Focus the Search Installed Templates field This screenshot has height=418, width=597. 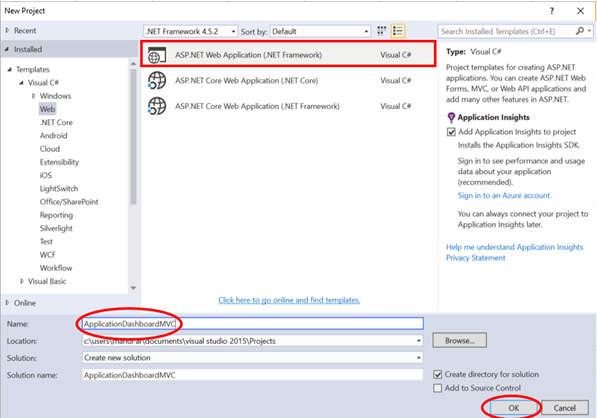(506, 32)
